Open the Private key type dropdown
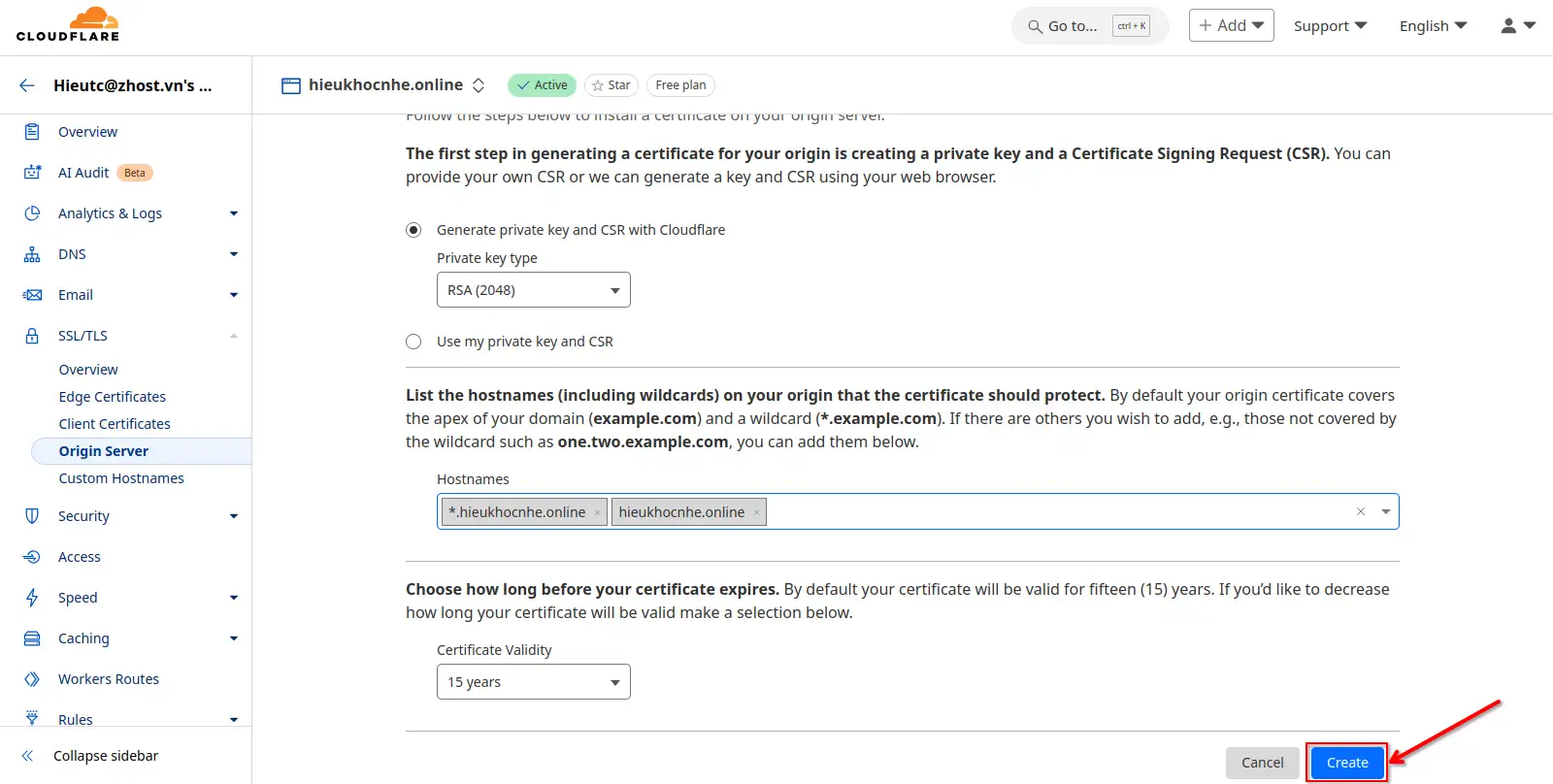 [x=533, y=290]
